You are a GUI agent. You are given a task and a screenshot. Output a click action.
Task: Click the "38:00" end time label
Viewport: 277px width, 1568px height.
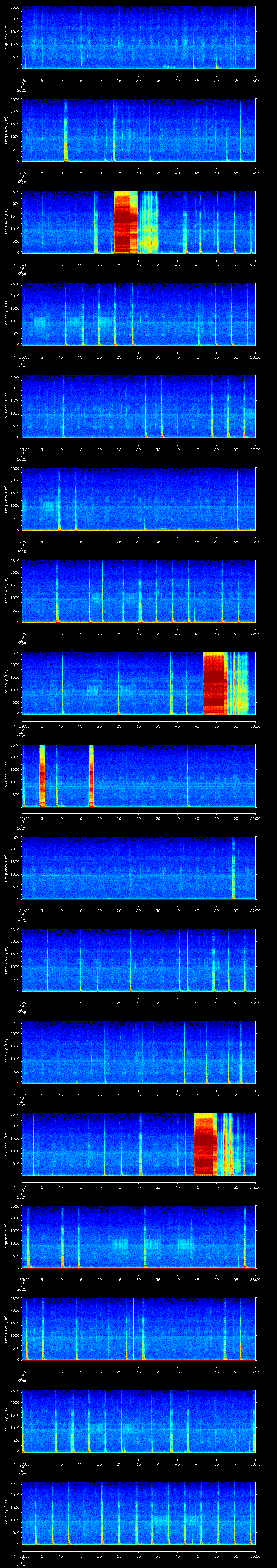click(x=256, y=1464)
